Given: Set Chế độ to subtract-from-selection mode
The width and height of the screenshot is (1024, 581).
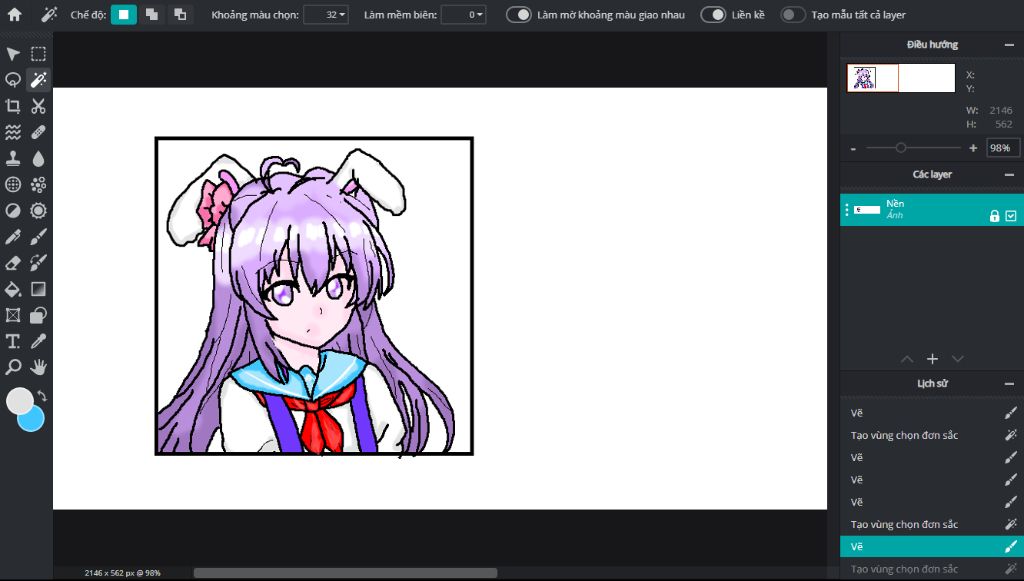Looking at the screenshot, I should (180, 14).
